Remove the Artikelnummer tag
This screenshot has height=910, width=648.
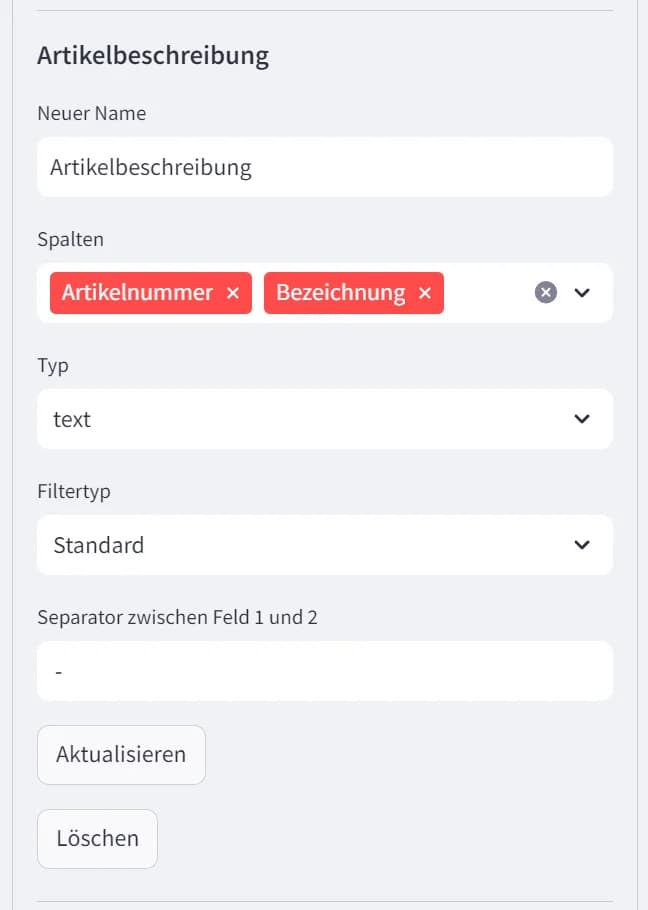point(233,293)
